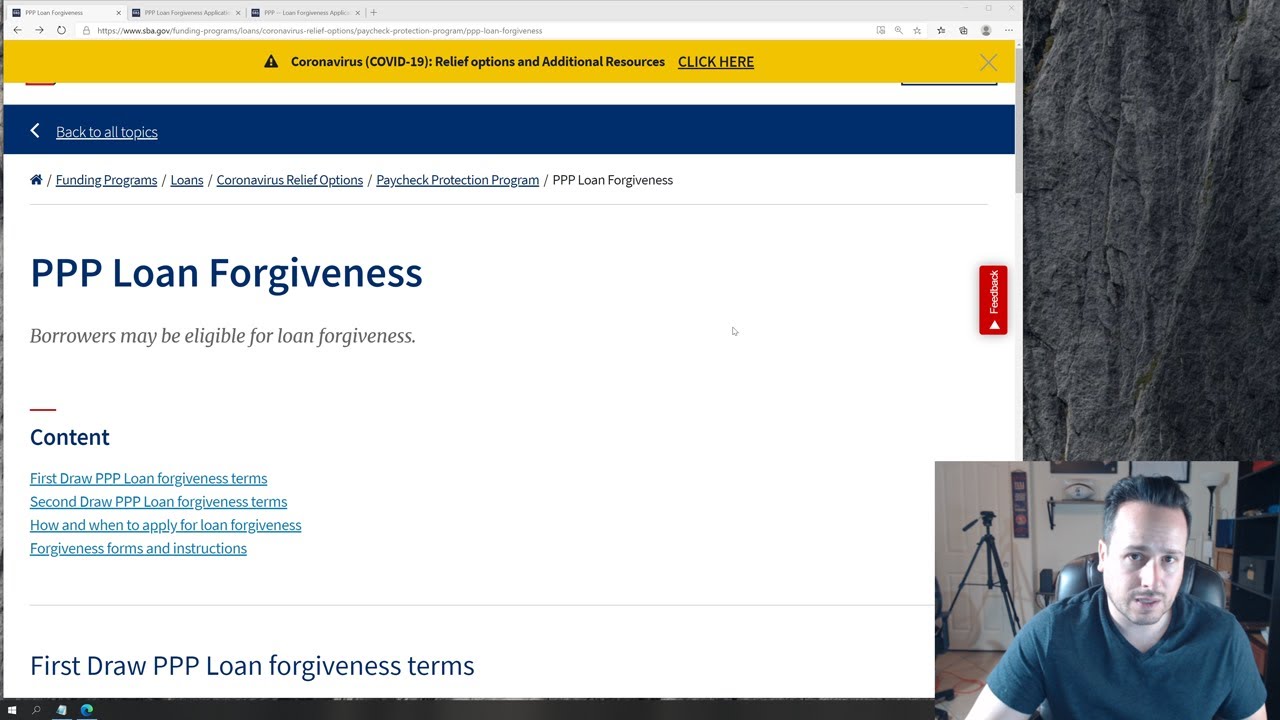The image size is (1280, 720).
Task: Click the webcam video overlay
Action: (x=1107, y=590)
